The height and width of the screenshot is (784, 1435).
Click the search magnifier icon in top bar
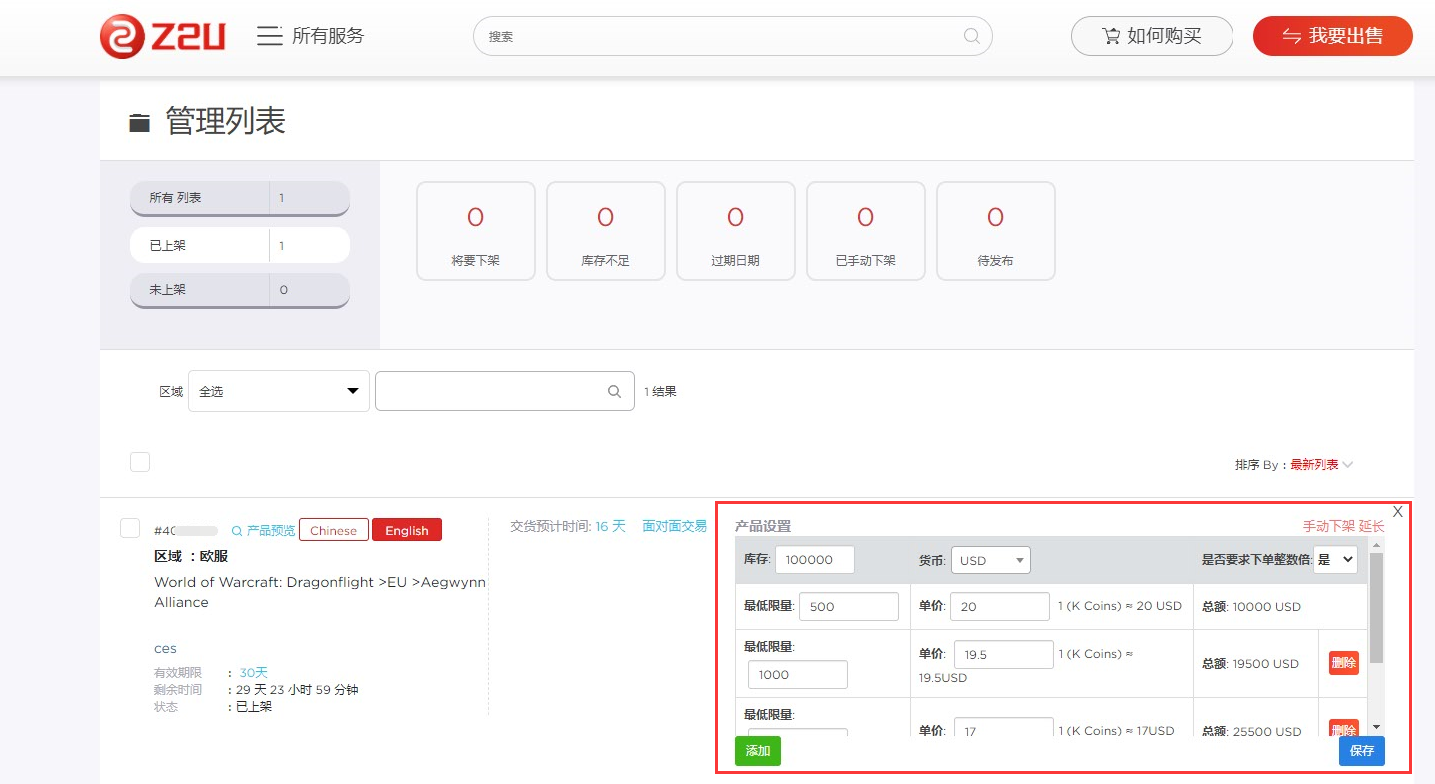[x=971, y=36]
